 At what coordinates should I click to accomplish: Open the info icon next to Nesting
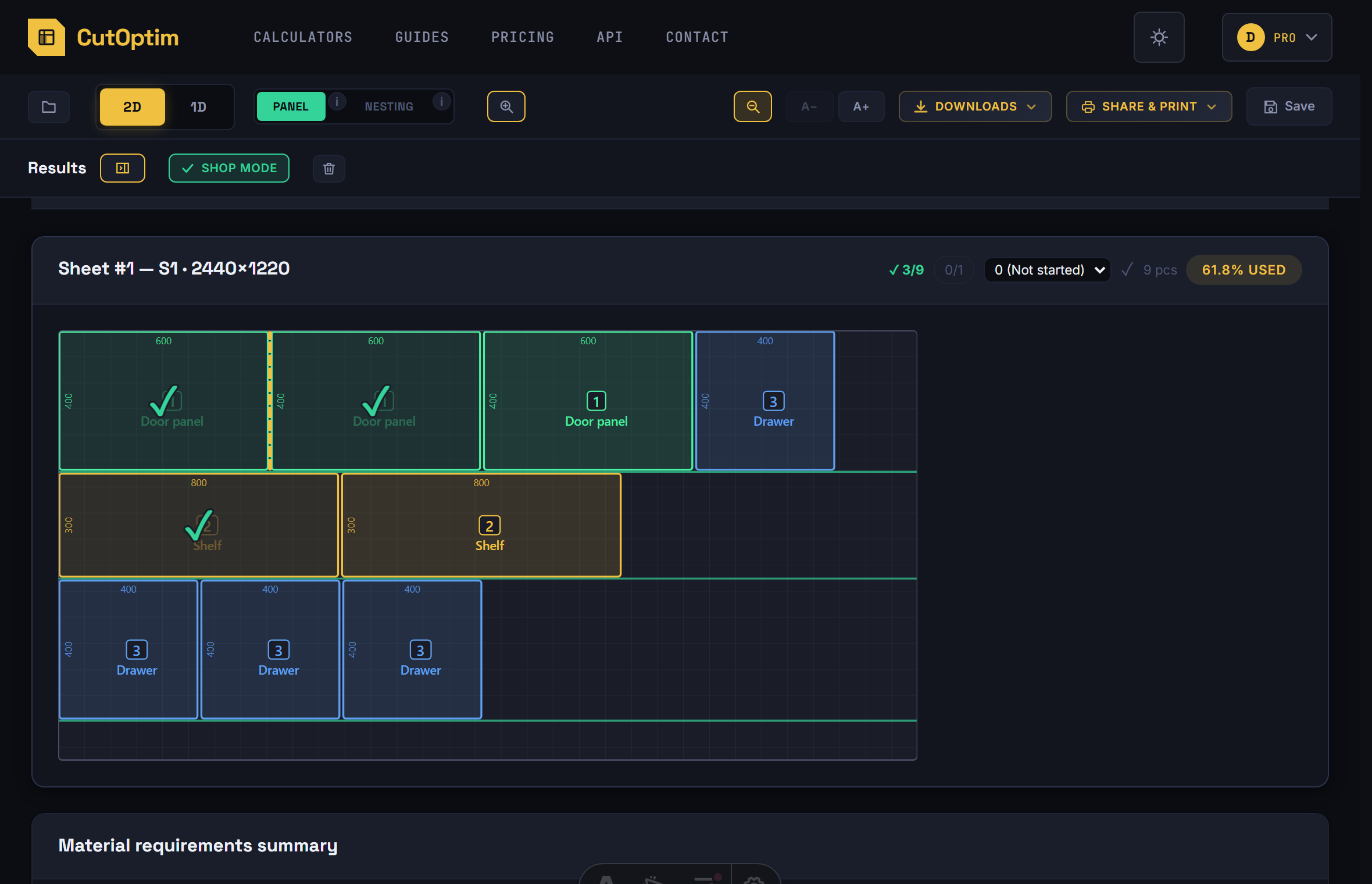pyautogui.click(x=441, y=101)
